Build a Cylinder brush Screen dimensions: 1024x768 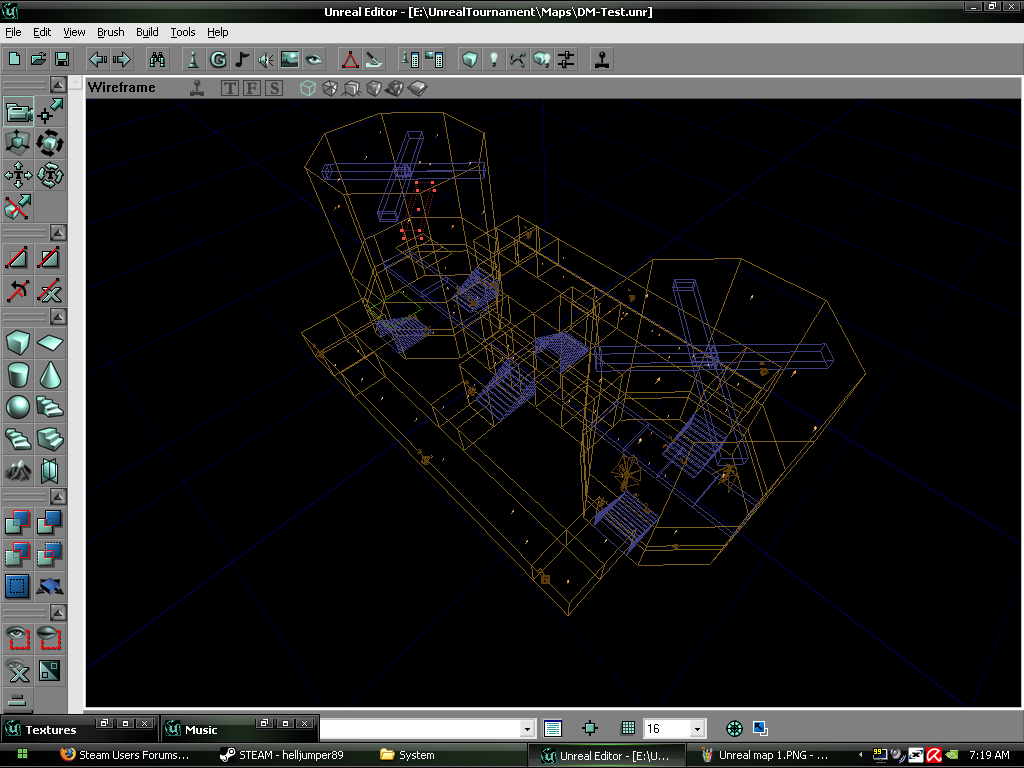pos(18,375)
